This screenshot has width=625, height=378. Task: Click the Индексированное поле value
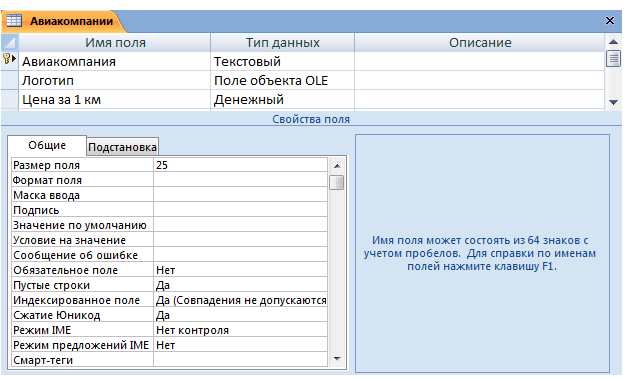pos(240,300)
